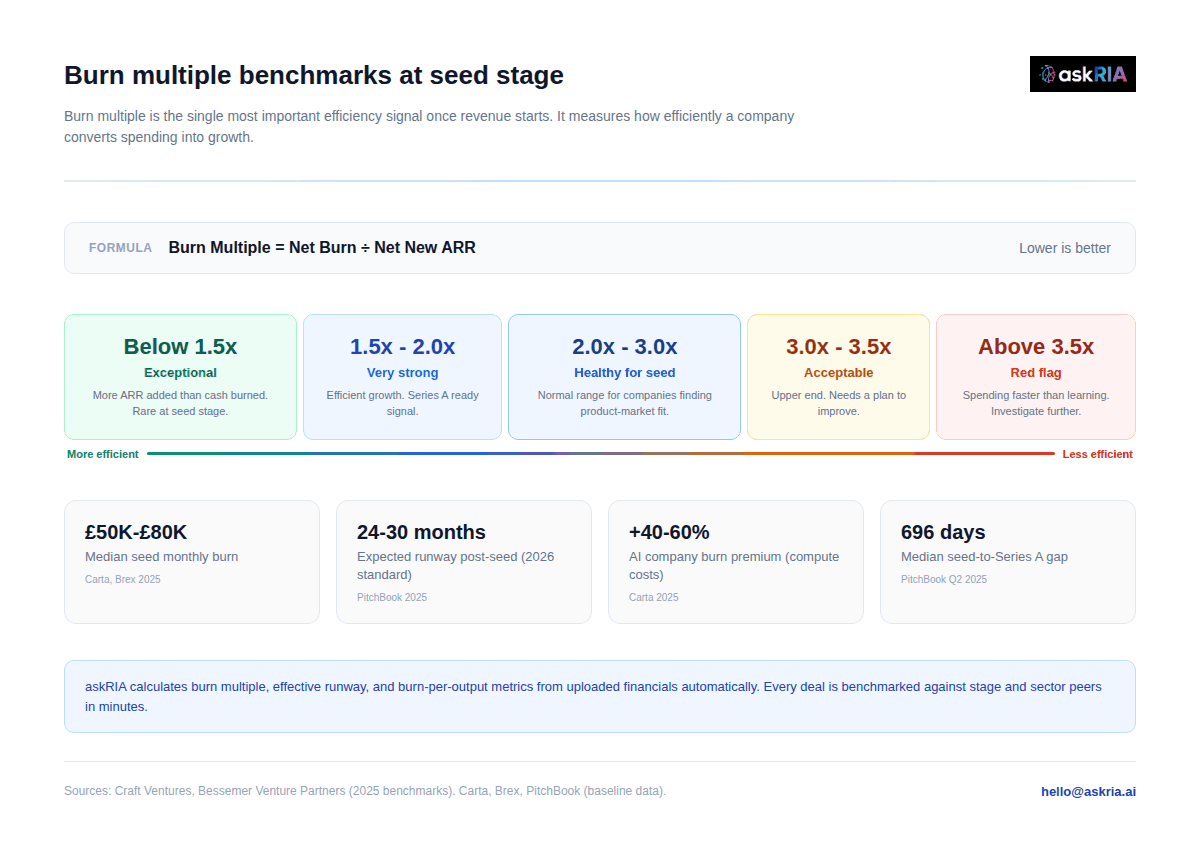Click the FORMULA label
This screenshot has width=1200, height=853.
tap(120, 248)
